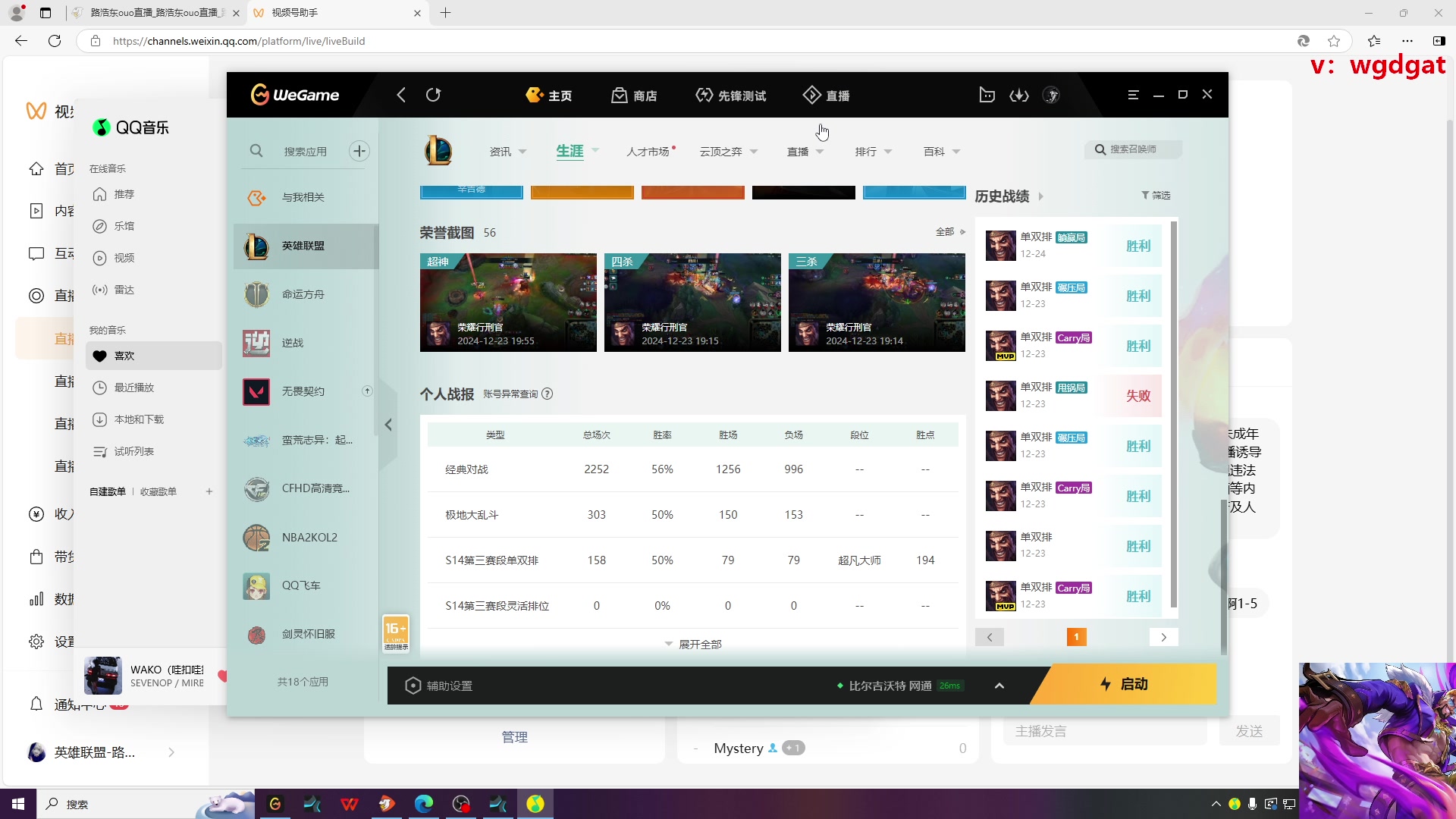Click the Edge favorites star icon
Screen dimensions: 1456x819
(1334, 41)
